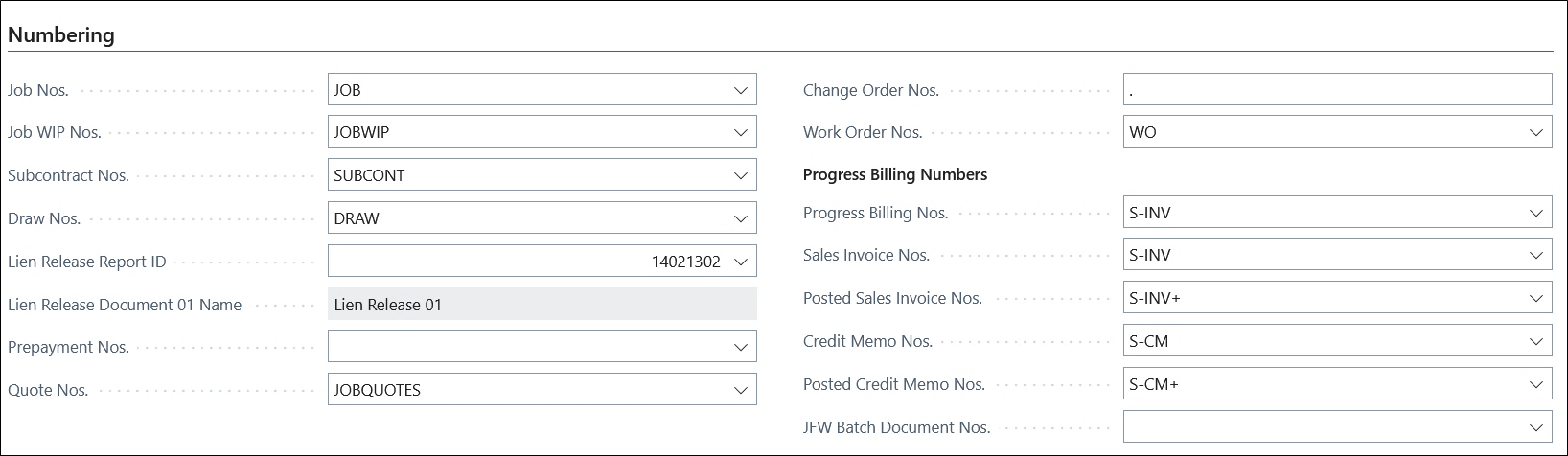Select the Lien Release Document 01 Name field

pyautogui.click(x=542, y=305)
